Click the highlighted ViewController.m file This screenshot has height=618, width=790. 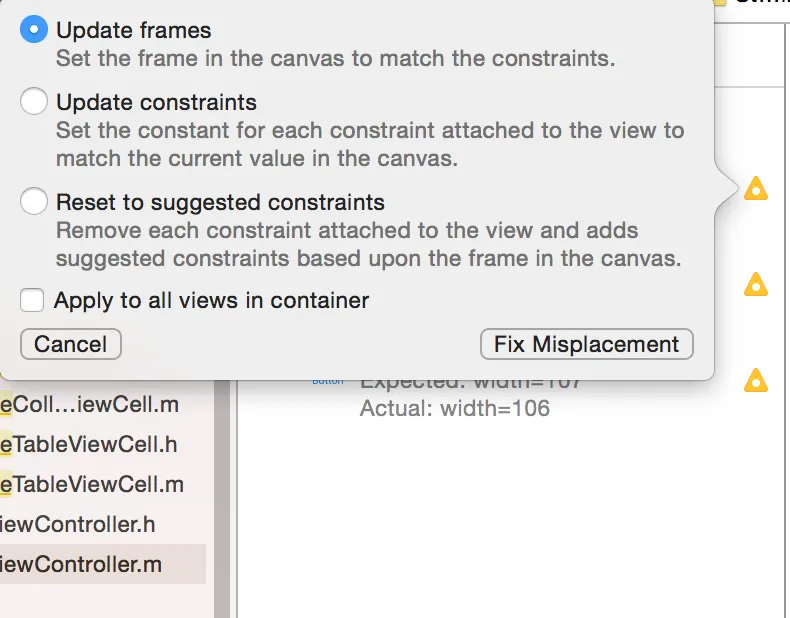(x=84, y=565)
